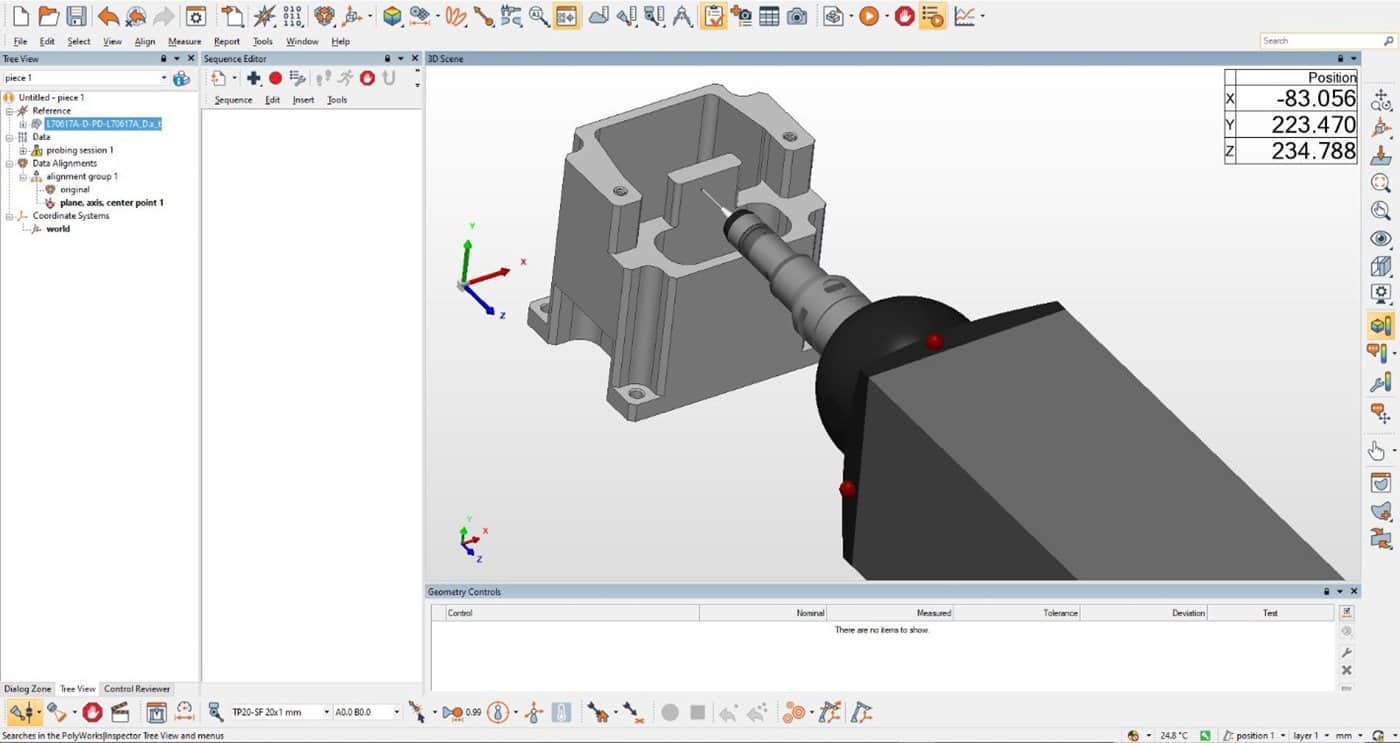
Task: Click the Search input field
Action: [x=1320, y=41]
